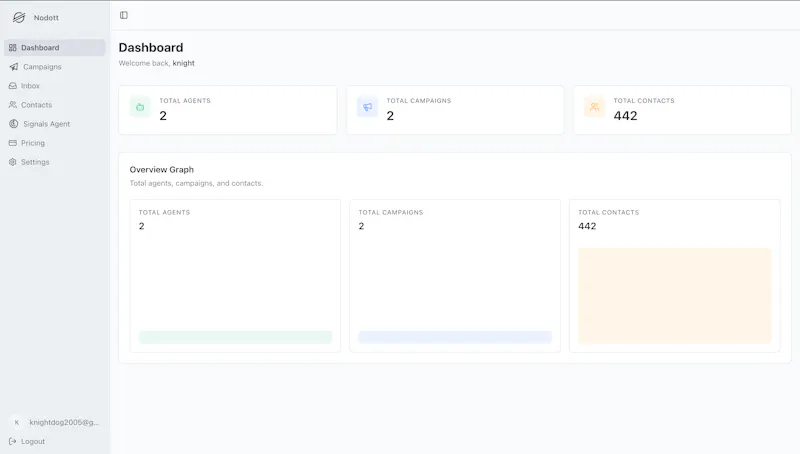Click the knightdog2005 account email
The width and height of the screenshot is (800, 454).
tap(64, 422)
